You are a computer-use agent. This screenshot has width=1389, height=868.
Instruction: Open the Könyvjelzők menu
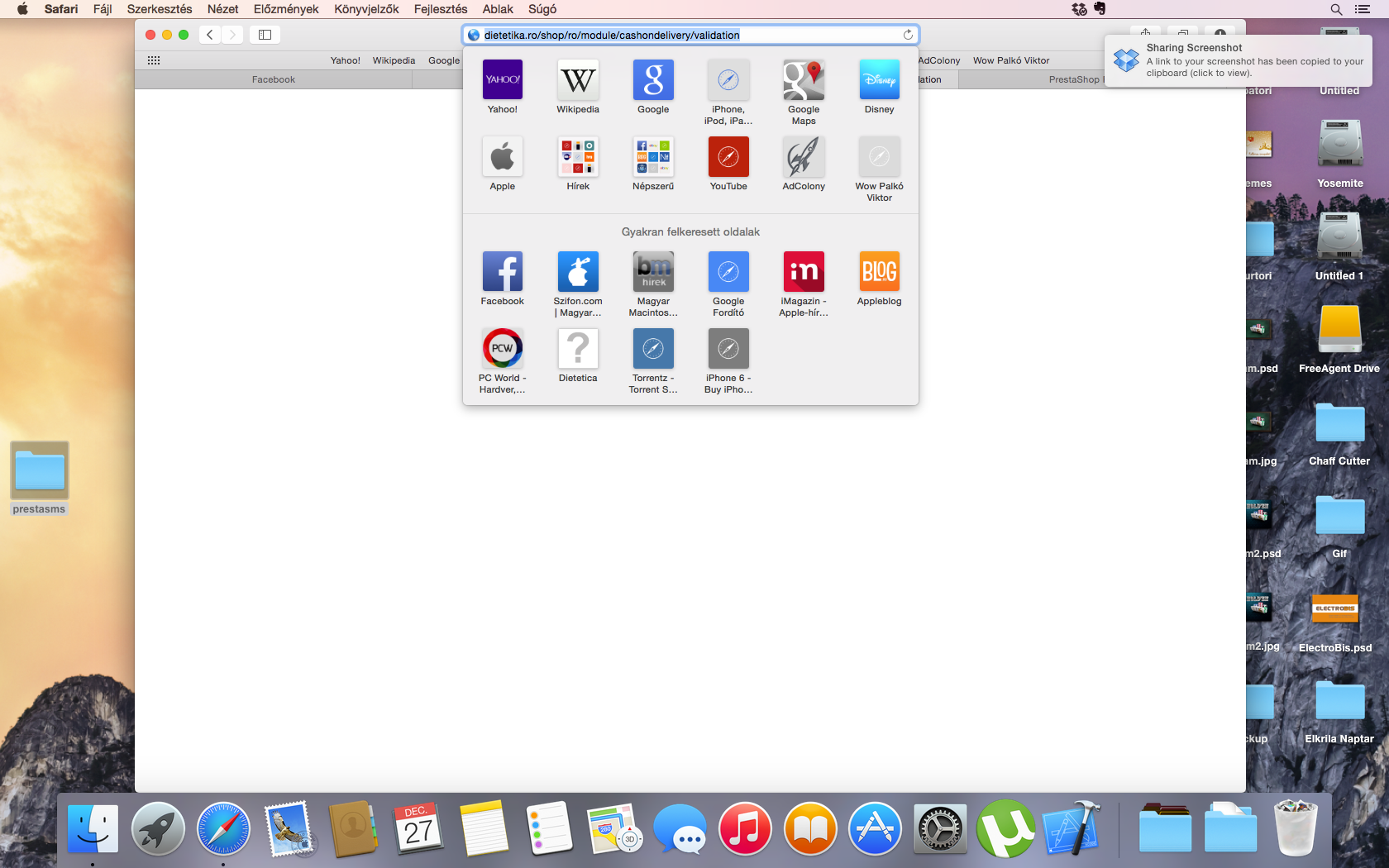pyautogui.click(x=366, y=9)
